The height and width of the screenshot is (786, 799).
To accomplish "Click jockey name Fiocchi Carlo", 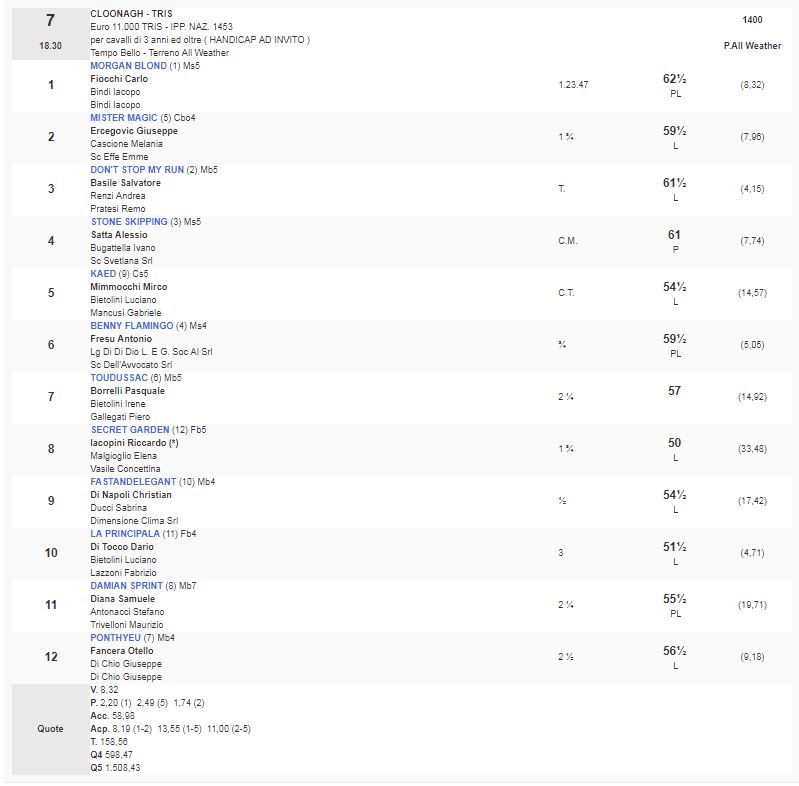I will pos(119,79).
